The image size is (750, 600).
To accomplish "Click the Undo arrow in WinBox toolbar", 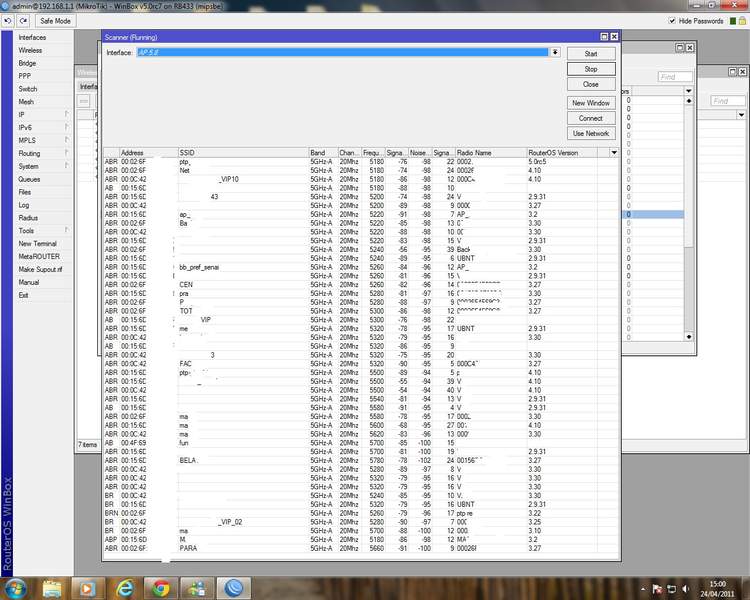I will (x=8, y=21).
